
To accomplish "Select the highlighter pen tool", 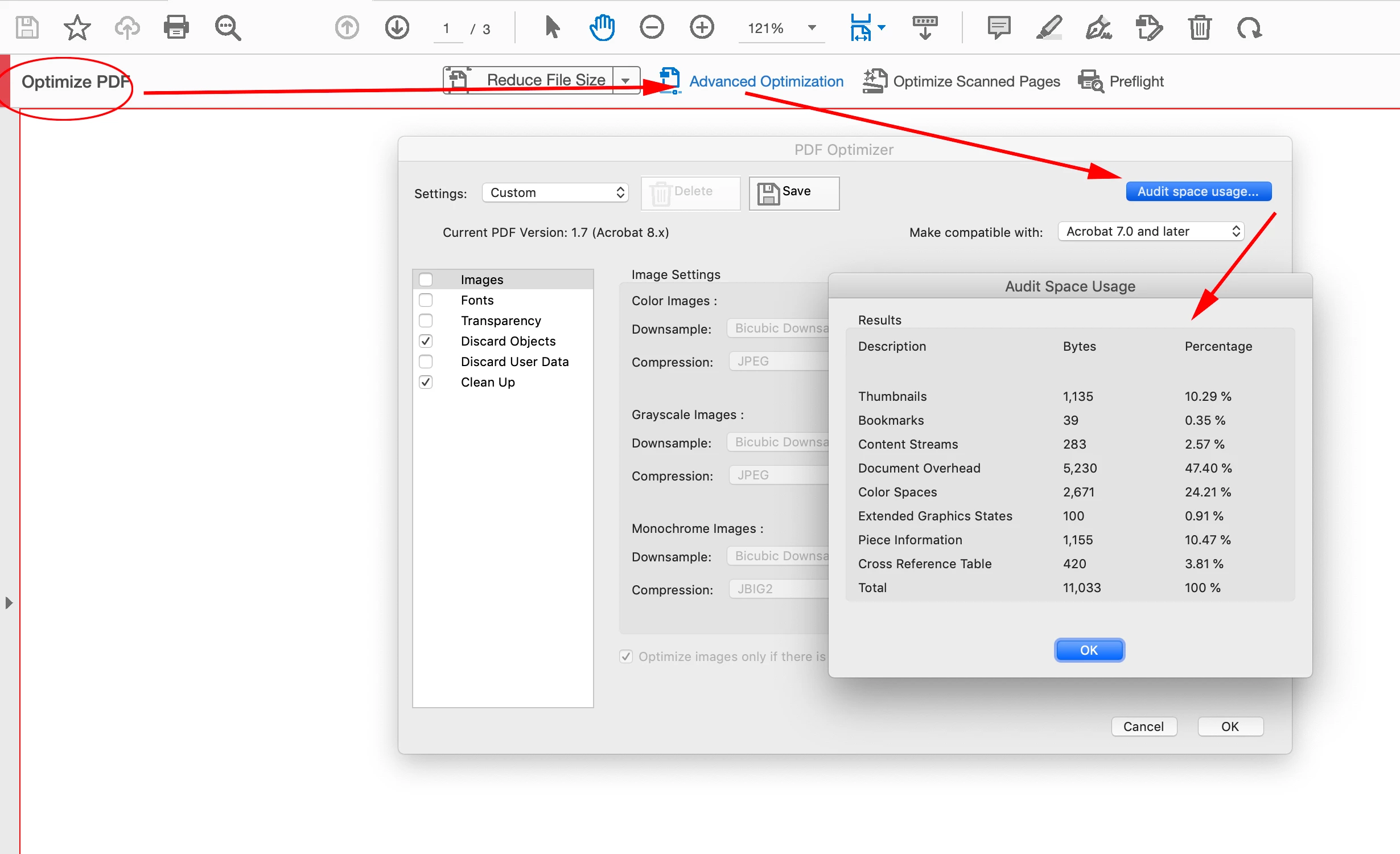I will tap(1049, 27).
